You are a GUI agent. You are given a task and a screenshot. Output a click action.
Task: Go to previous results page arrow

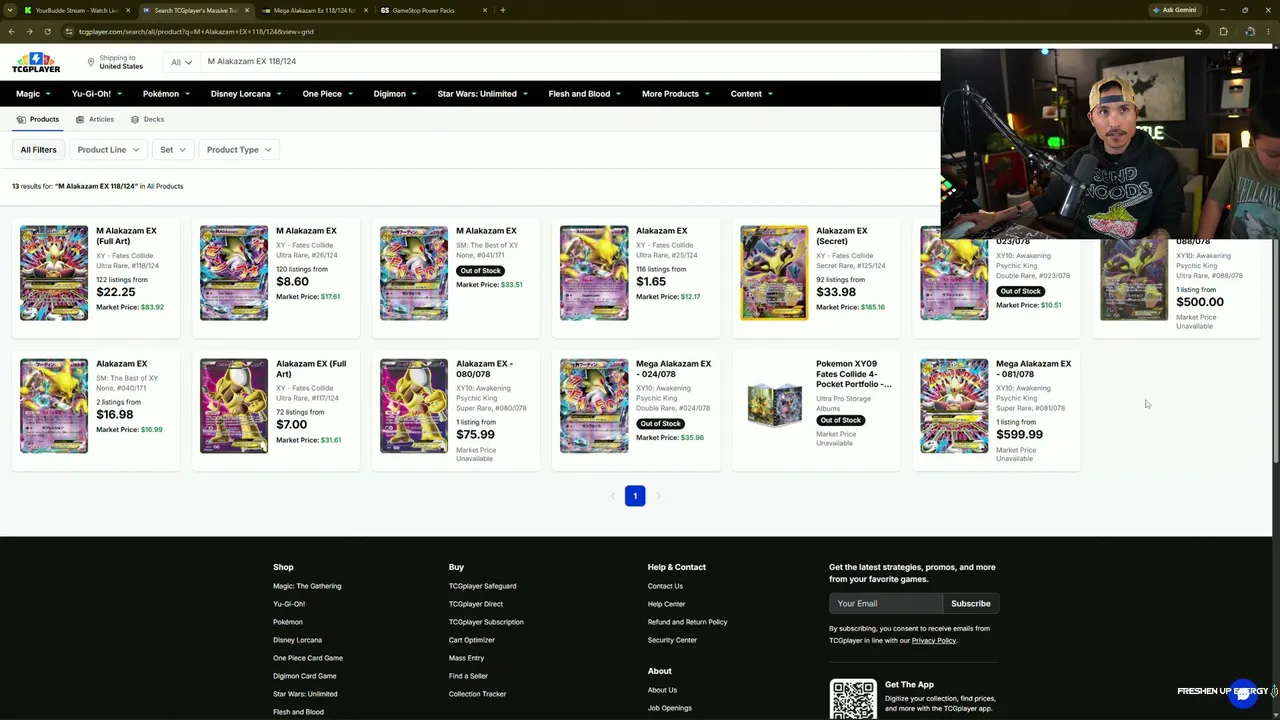[612, 496]
